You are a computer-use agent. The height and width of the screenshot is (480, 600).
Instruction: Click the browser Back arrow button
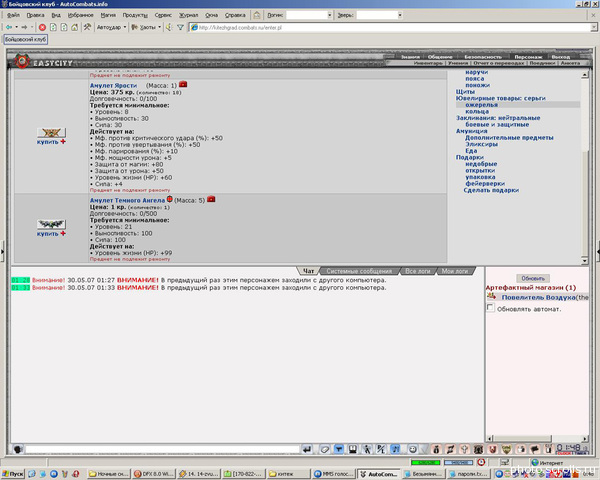pyautogui.click(x=8, y=27)
